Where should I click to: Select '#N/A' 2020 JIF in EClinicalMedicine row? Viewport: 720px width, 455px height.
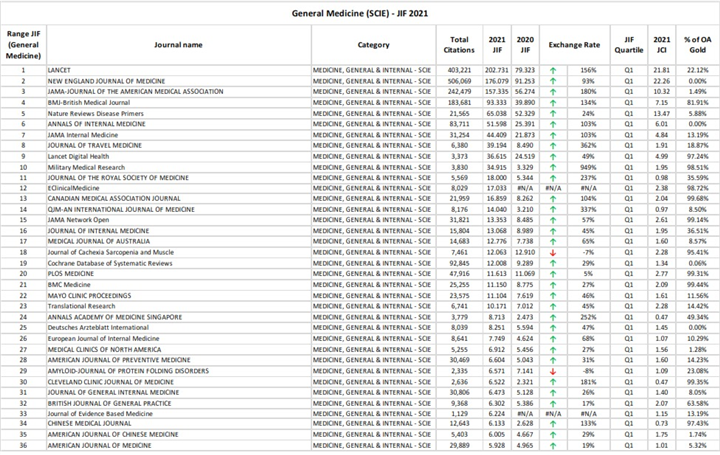click(x=525, y=188)
